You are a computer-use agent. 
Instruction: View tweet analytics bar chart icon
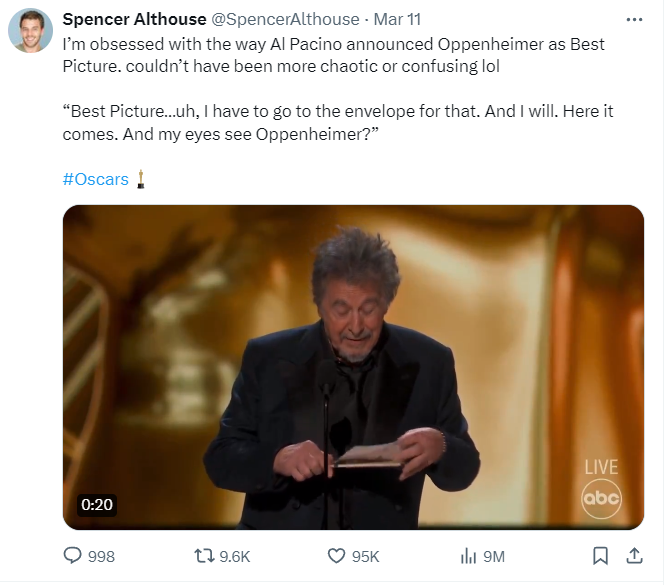(468, 556)
